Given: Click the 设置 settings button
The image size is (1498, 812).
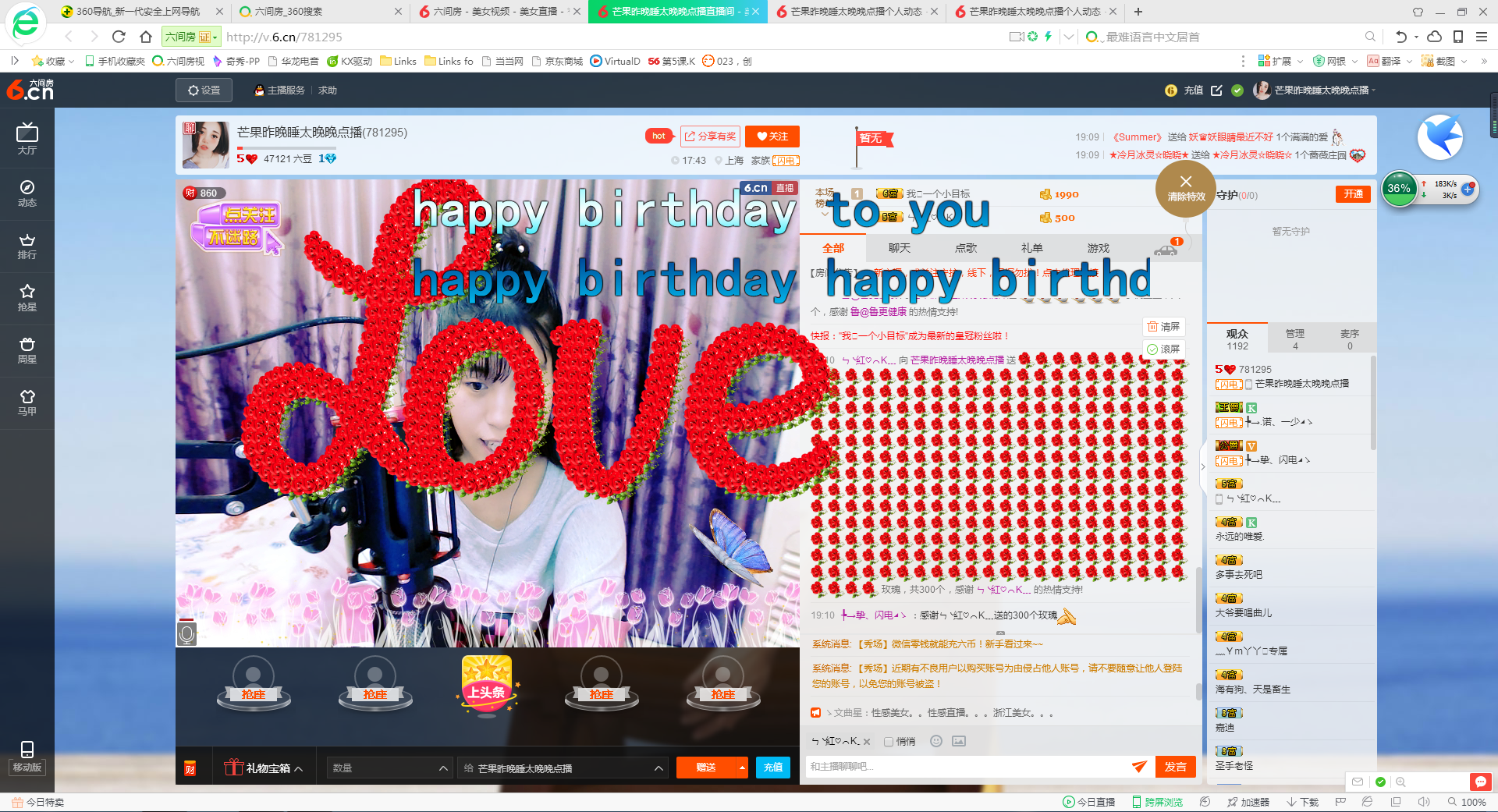Looking at the screenshot, I should tap(204, 90).
